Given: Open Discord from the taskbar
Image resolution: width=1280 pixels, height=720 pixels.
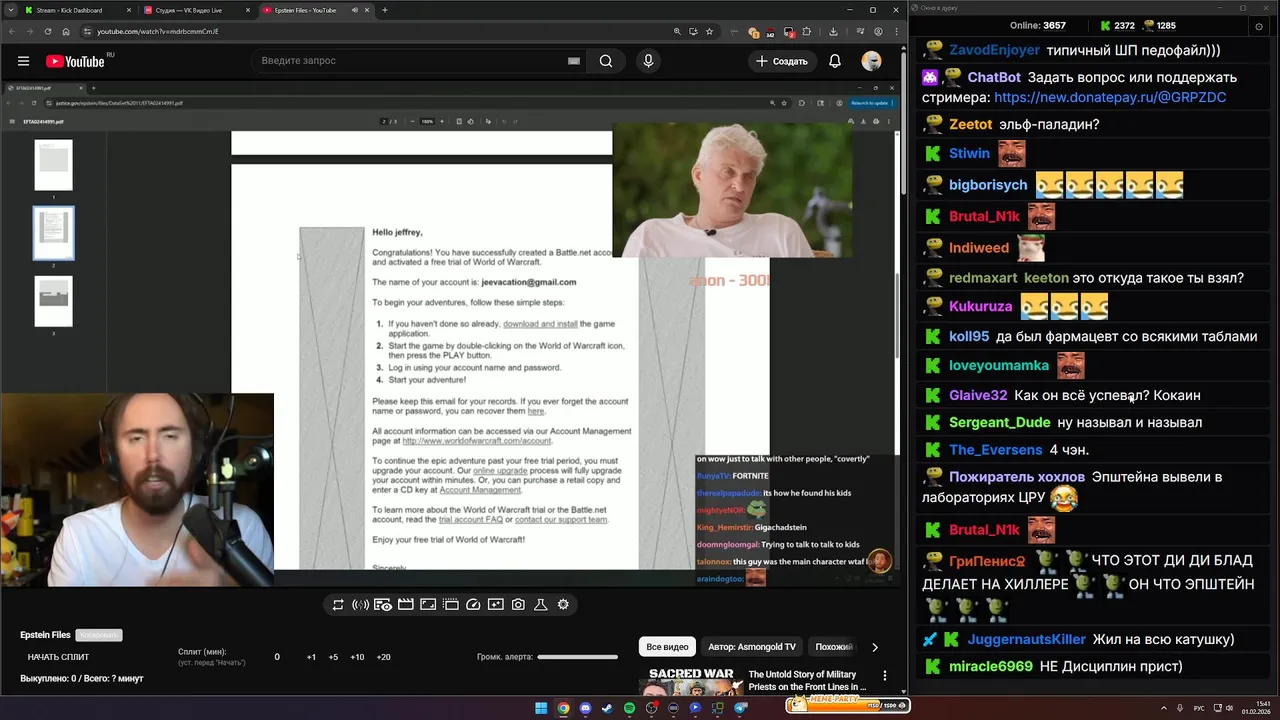Looking at the screenshot, I should 585,708.
